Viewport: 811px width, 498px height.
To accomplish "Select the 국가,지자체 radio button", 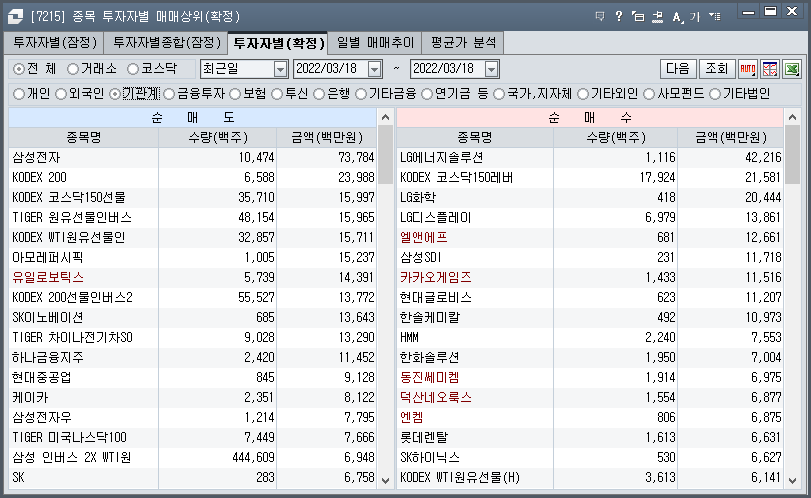I will click(499, 94).
